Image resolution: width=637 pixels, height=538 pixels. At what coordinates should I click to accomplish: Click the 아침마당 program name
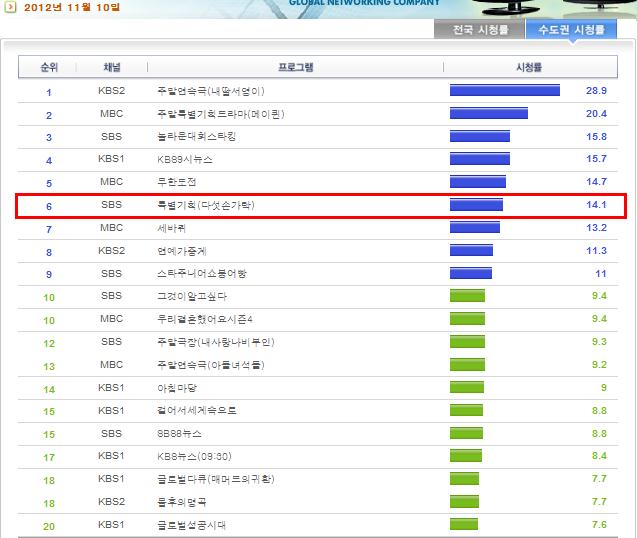point(177,388)
